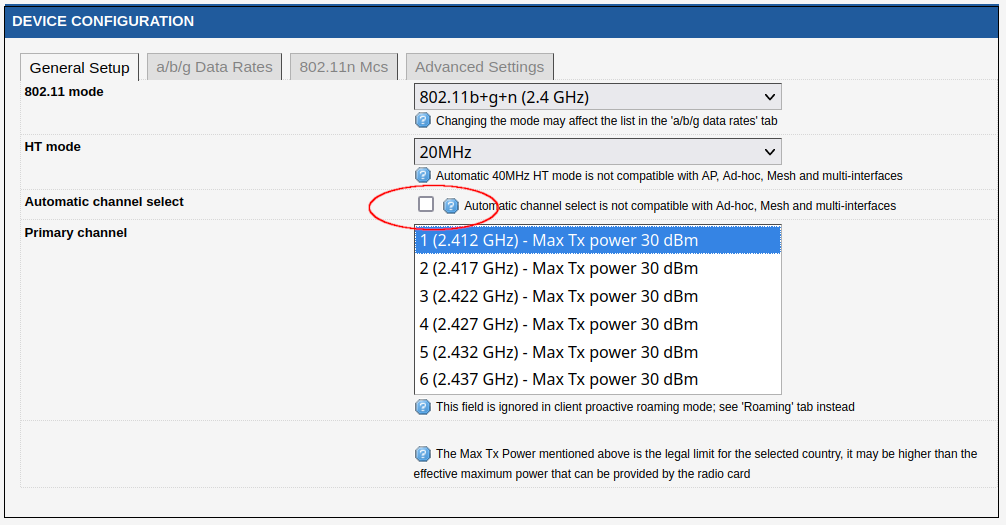Click help icon below HT mode dropdown
Viewport: 1006px width, 525px height.
point(423,176)
